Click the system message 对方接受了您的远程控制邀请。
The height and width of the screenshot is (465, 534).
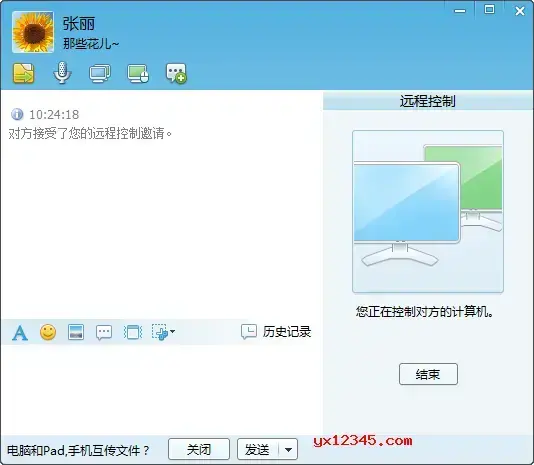[91, 133]
